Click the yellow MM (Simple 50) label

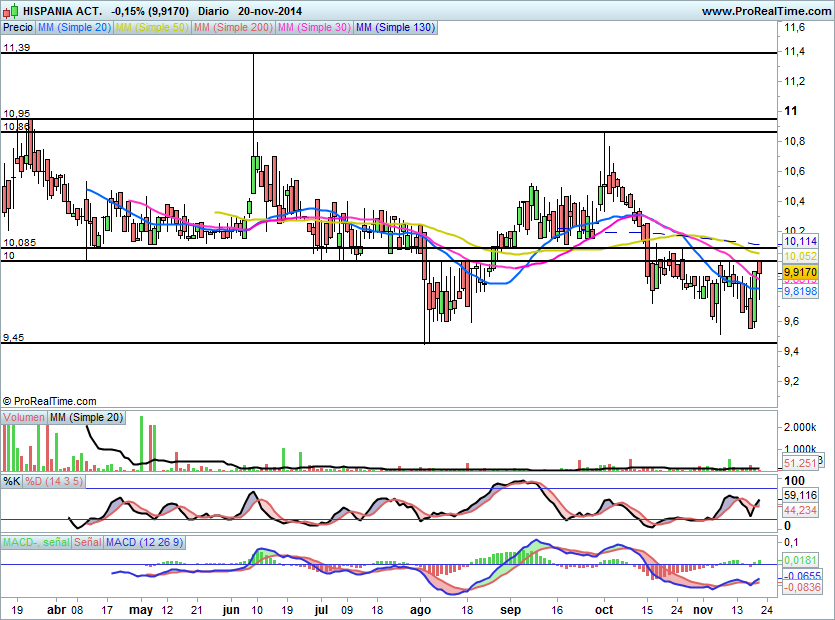(151, 27)
